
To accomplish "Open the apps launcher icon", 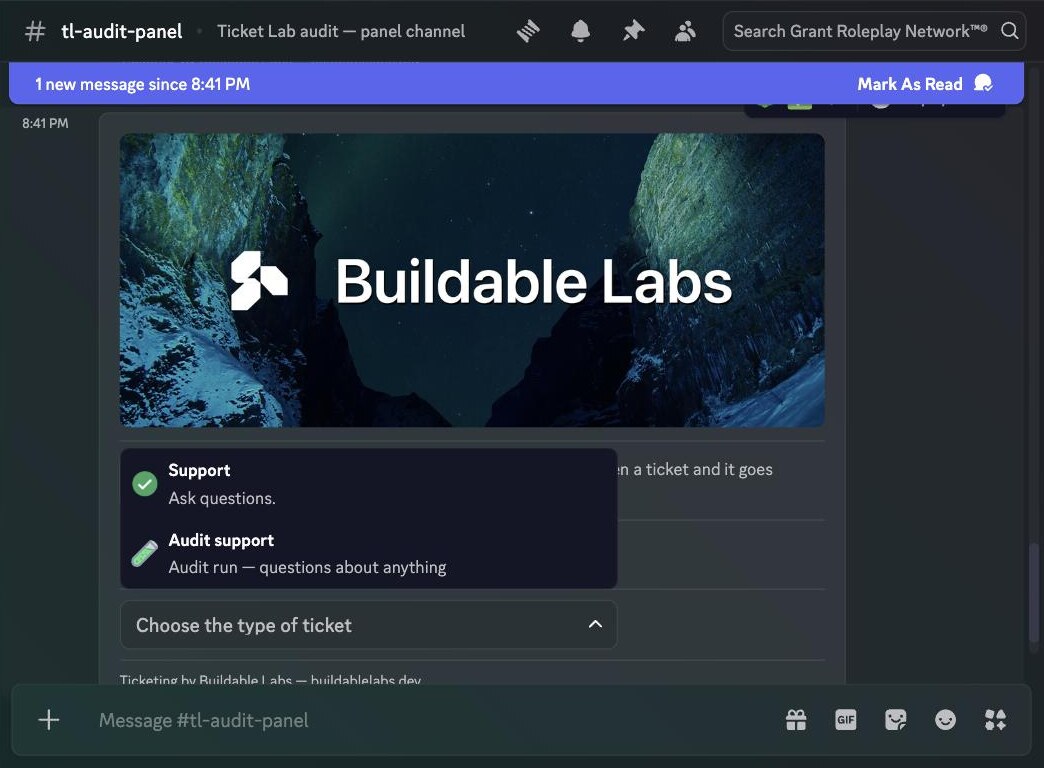I will point(995,719).
